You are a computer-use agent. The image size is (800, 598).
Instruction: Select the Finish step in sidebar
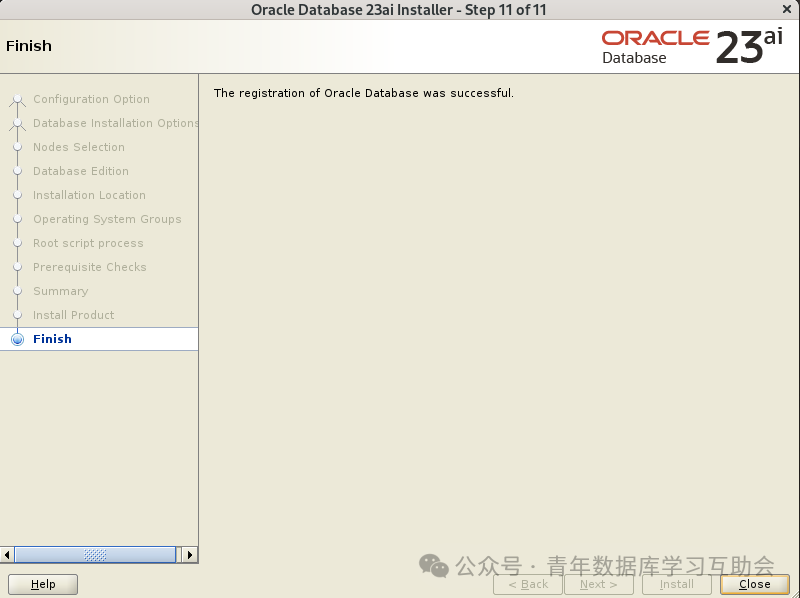tap(52, 339)
